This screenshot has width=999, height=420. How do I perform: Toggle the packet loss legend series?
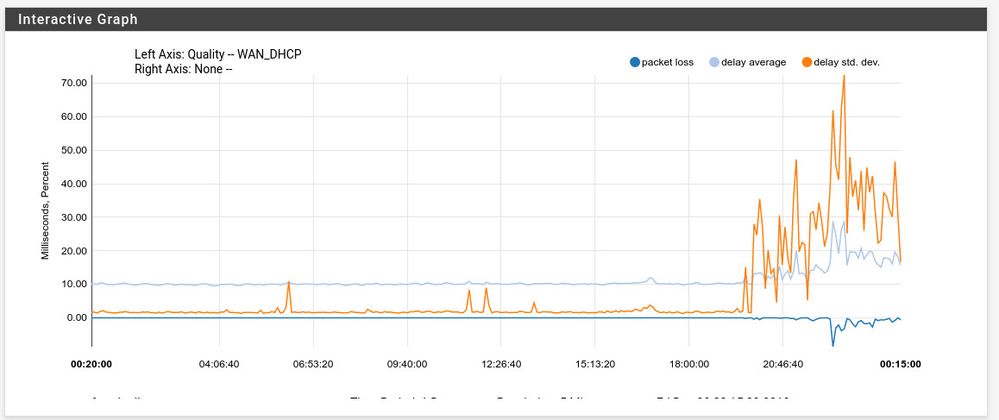point(661,62)
